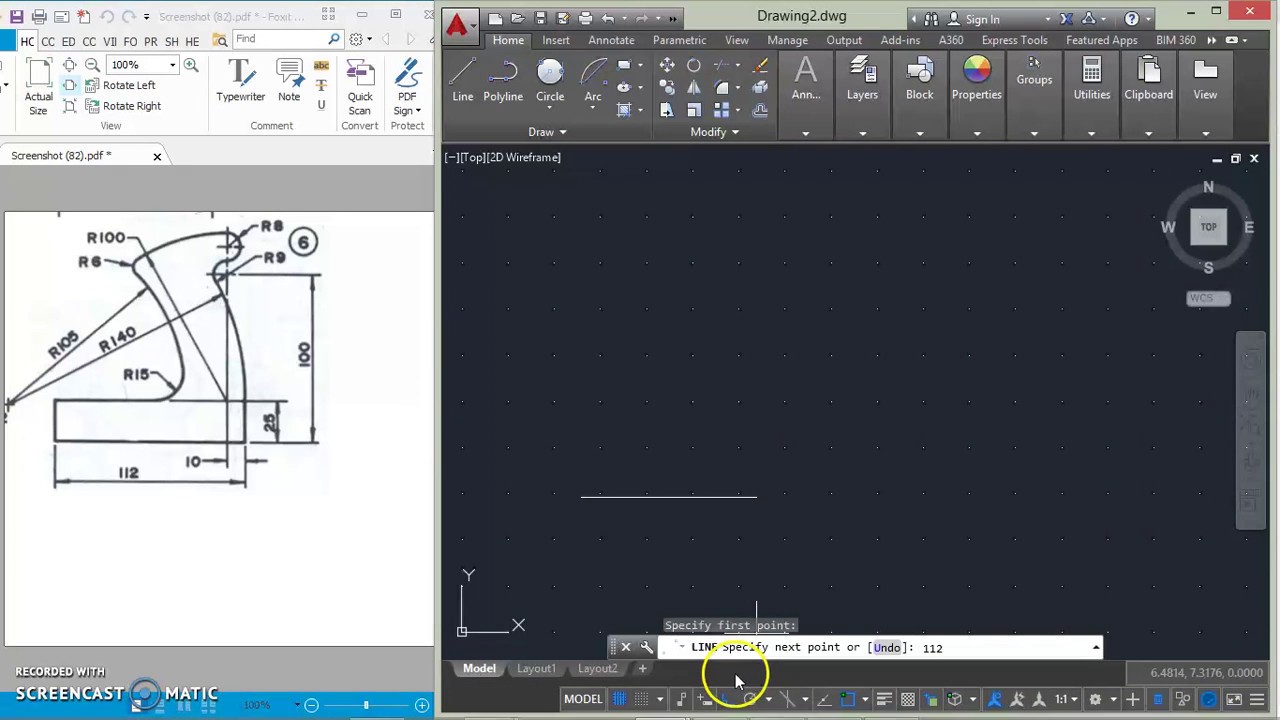The image size is (1280, 720).
Task: Expand the Annotation panel dropdown arrow
Action: pos(805,132)
